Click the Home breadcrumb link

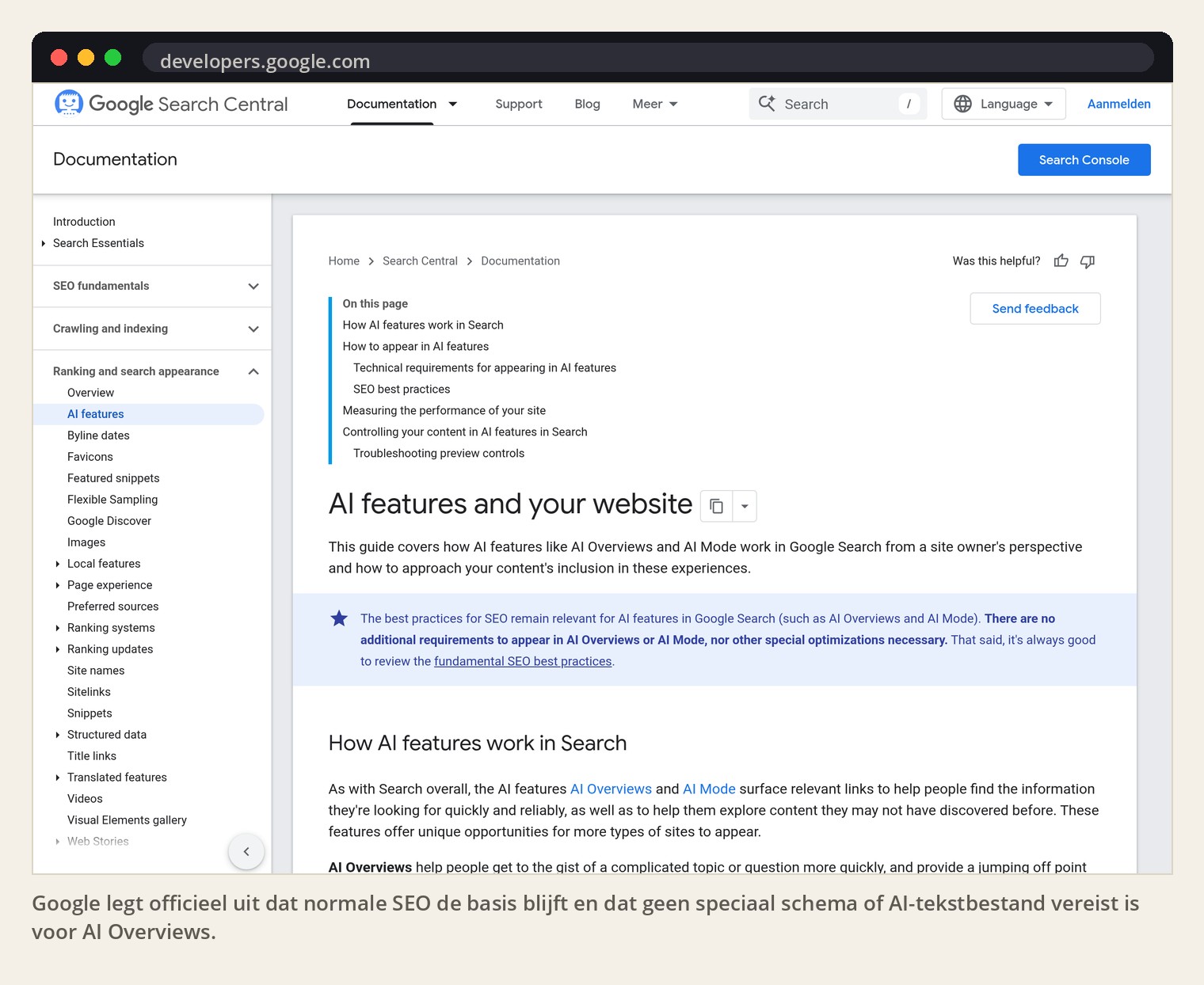(344, 261)
